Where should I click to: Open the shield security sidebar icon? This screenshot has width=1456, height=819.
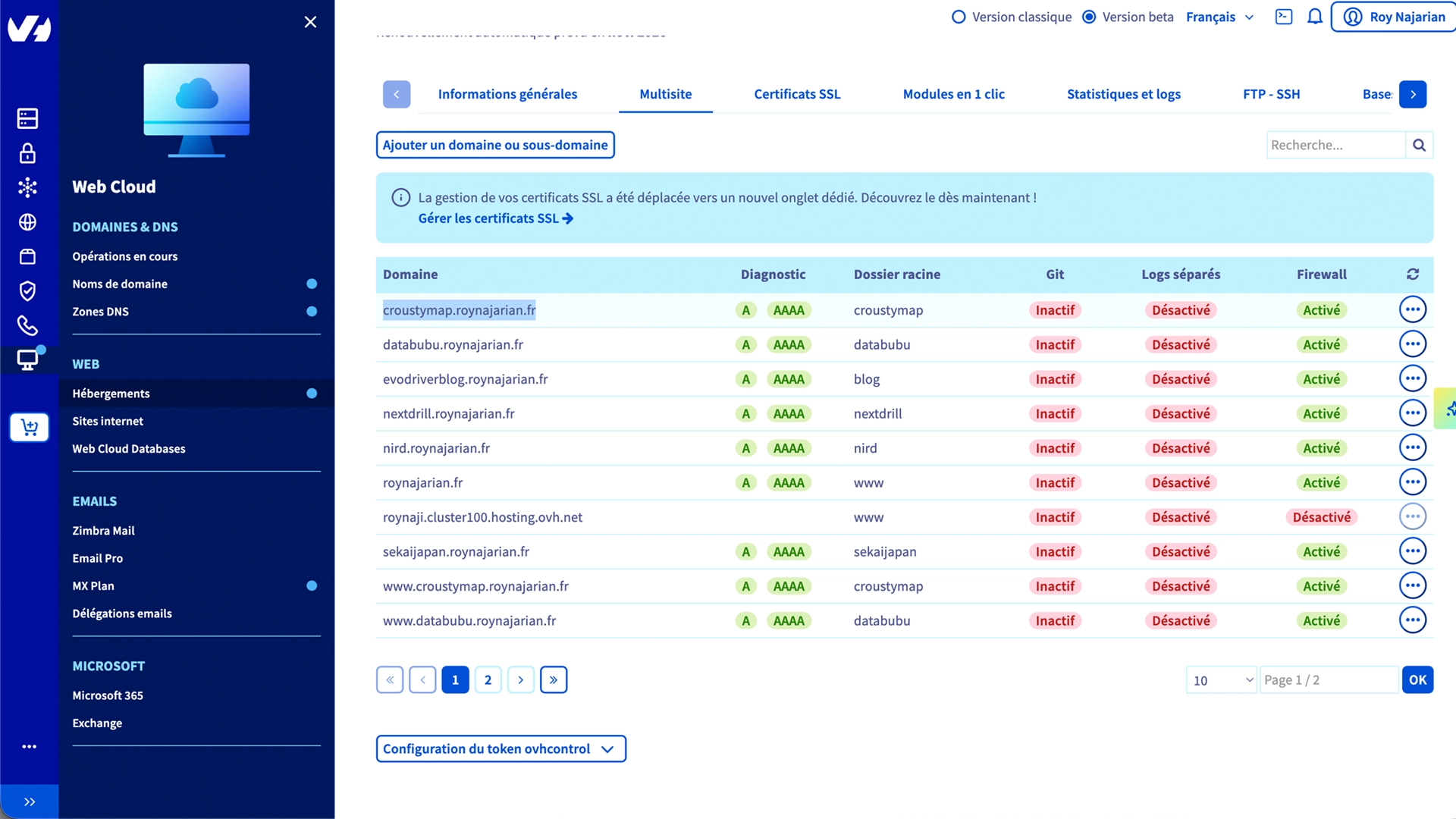[x=28, y=291]
